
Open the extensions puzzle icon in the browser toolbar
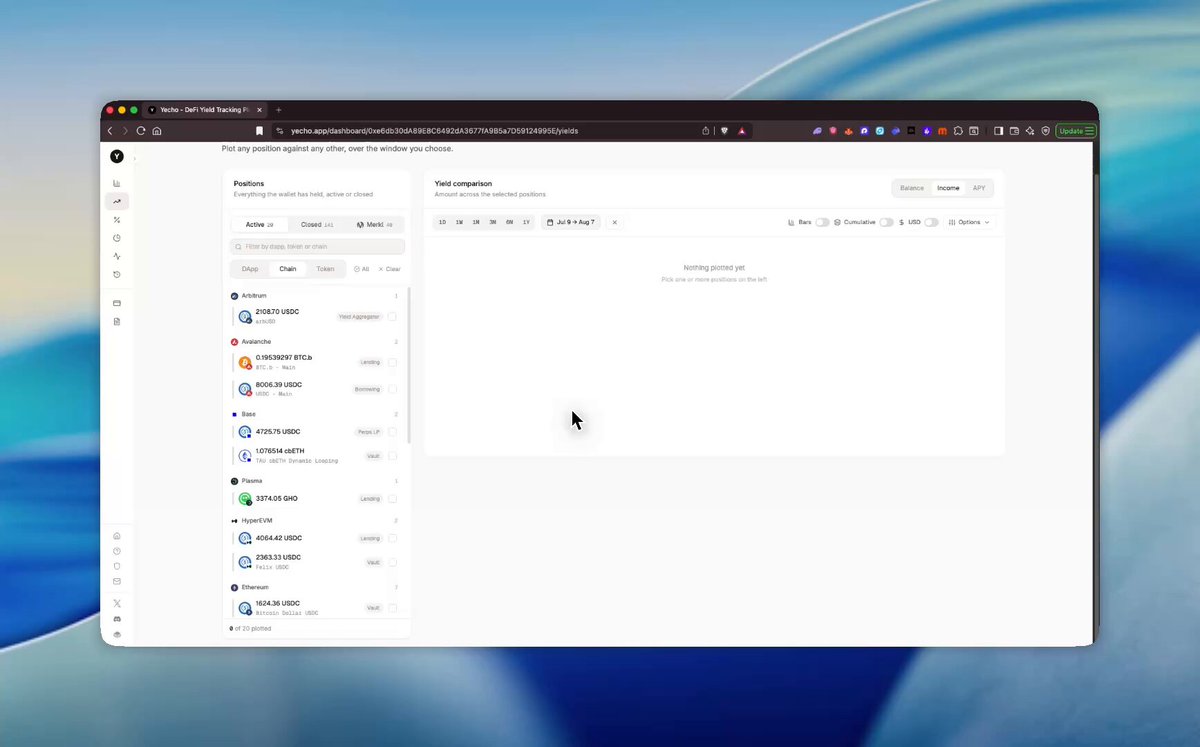[957, 131]
